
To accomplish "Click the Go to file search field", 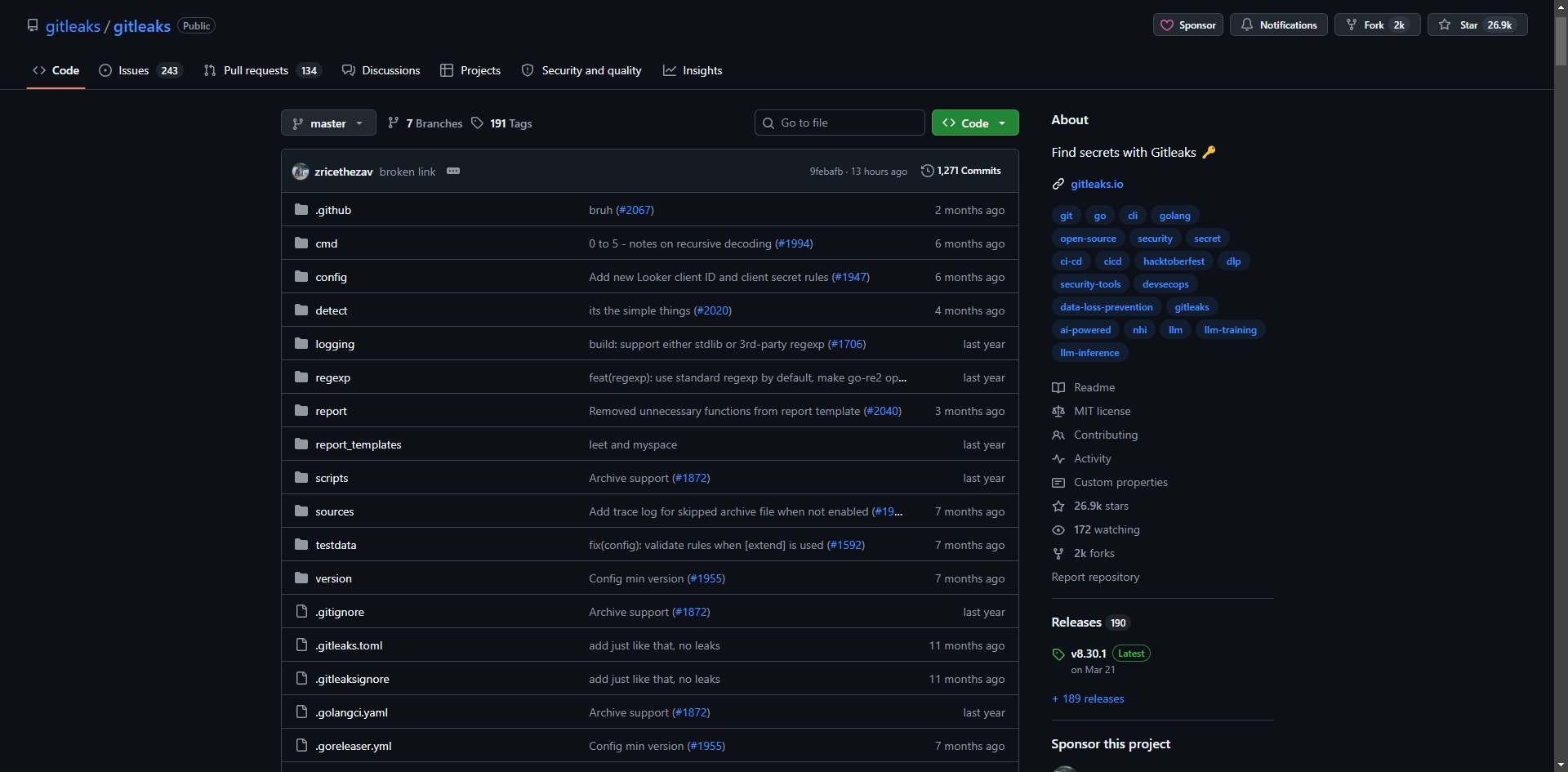I will (x=840, y=123).
